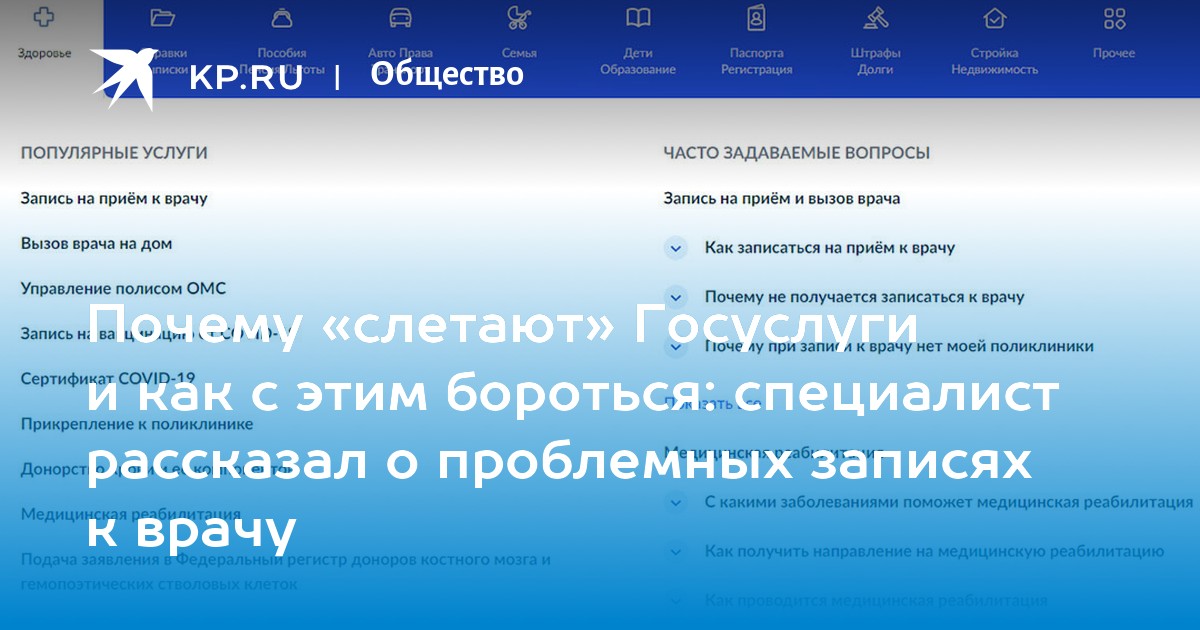Click the gavel icon for Штрафы Долги
Viewport: 1200px width, 630px height.
[x=876, y=18]
